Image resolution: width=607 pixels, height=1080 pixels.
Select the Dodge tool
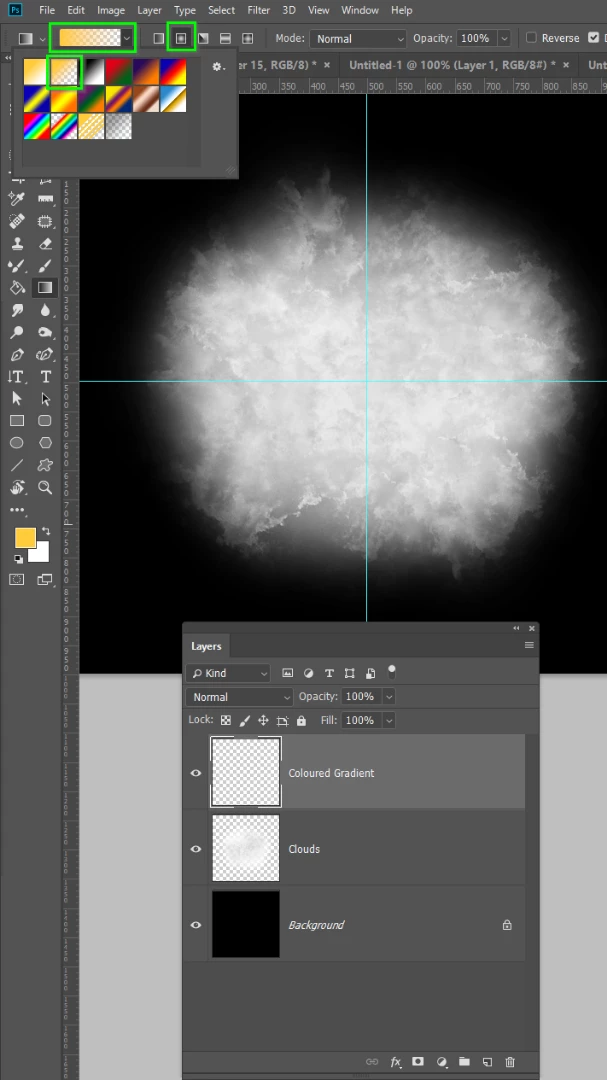(x=17, y=333)
